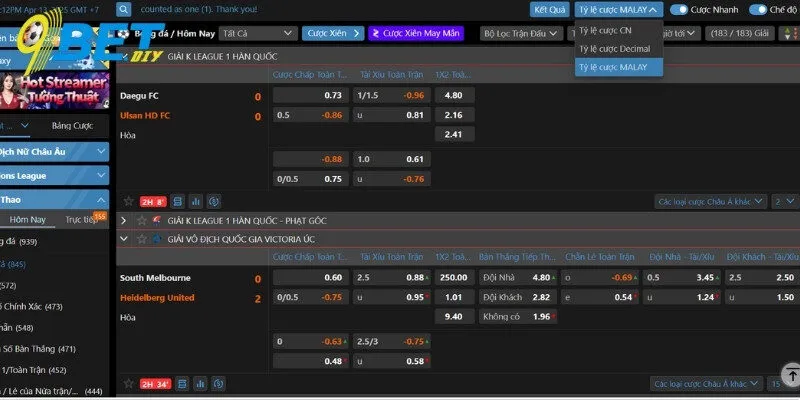Switch to the Trực tiếp tab
800x400 pixels.
pos(81,220)
